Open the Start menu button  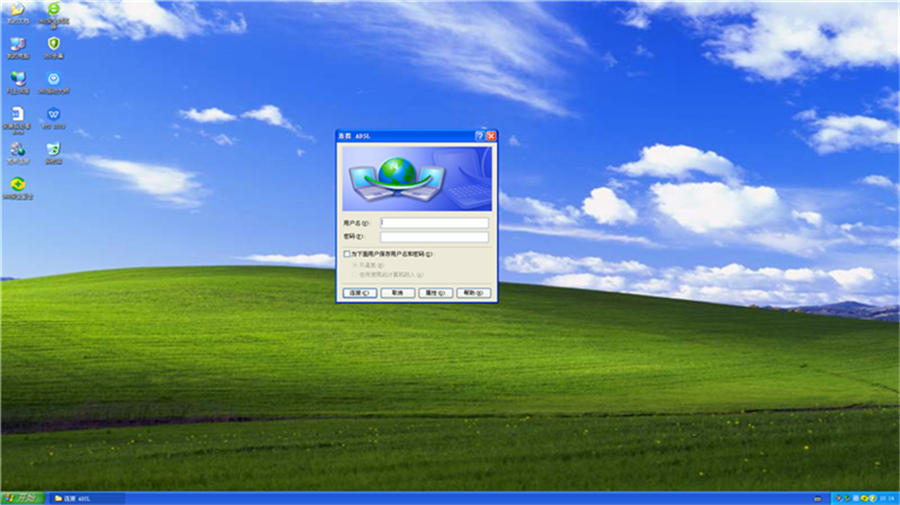tap(22, 498)
